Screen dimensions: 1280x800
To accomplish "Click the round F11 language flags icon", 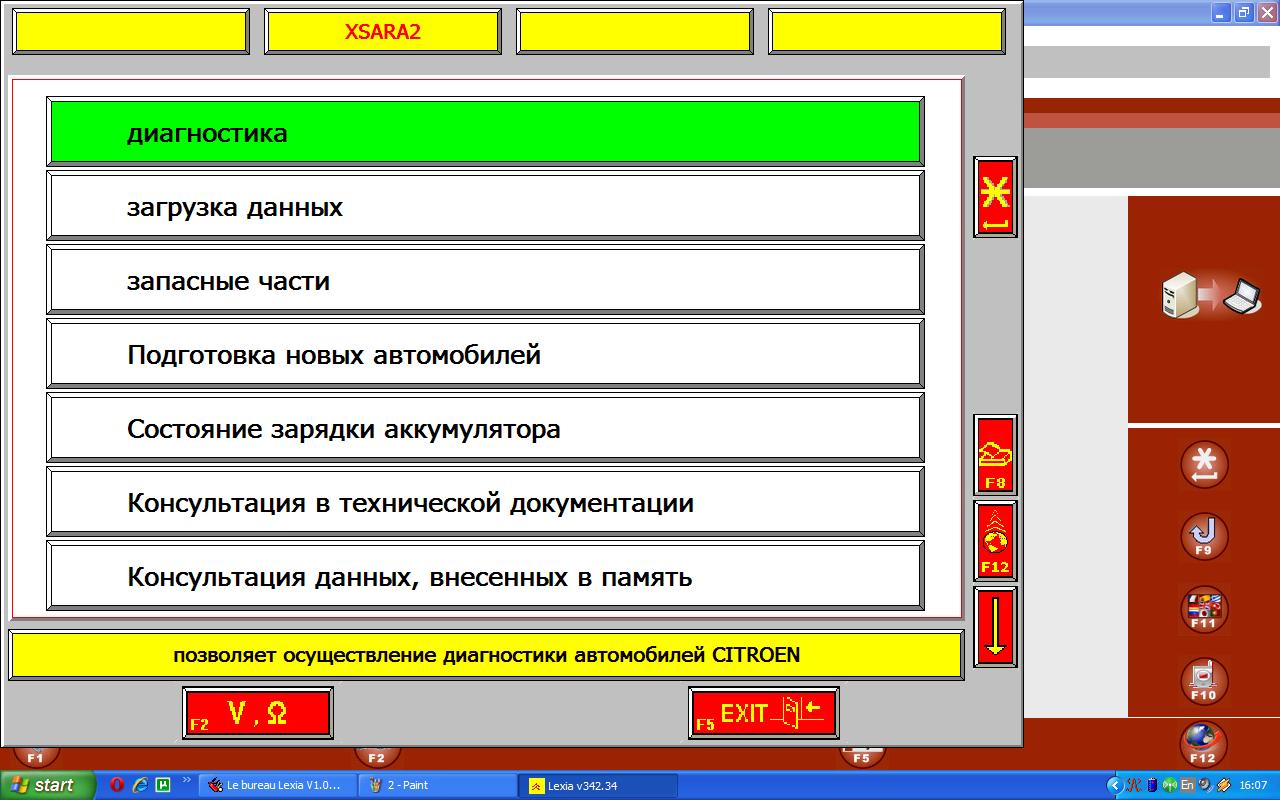I will [1204, 610].
